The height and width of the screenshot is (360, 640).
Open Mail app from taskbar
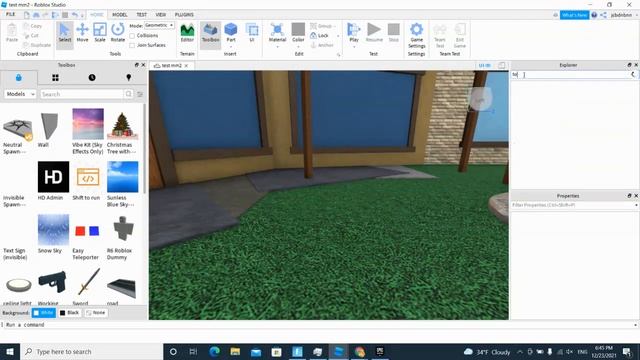point(256,351)
